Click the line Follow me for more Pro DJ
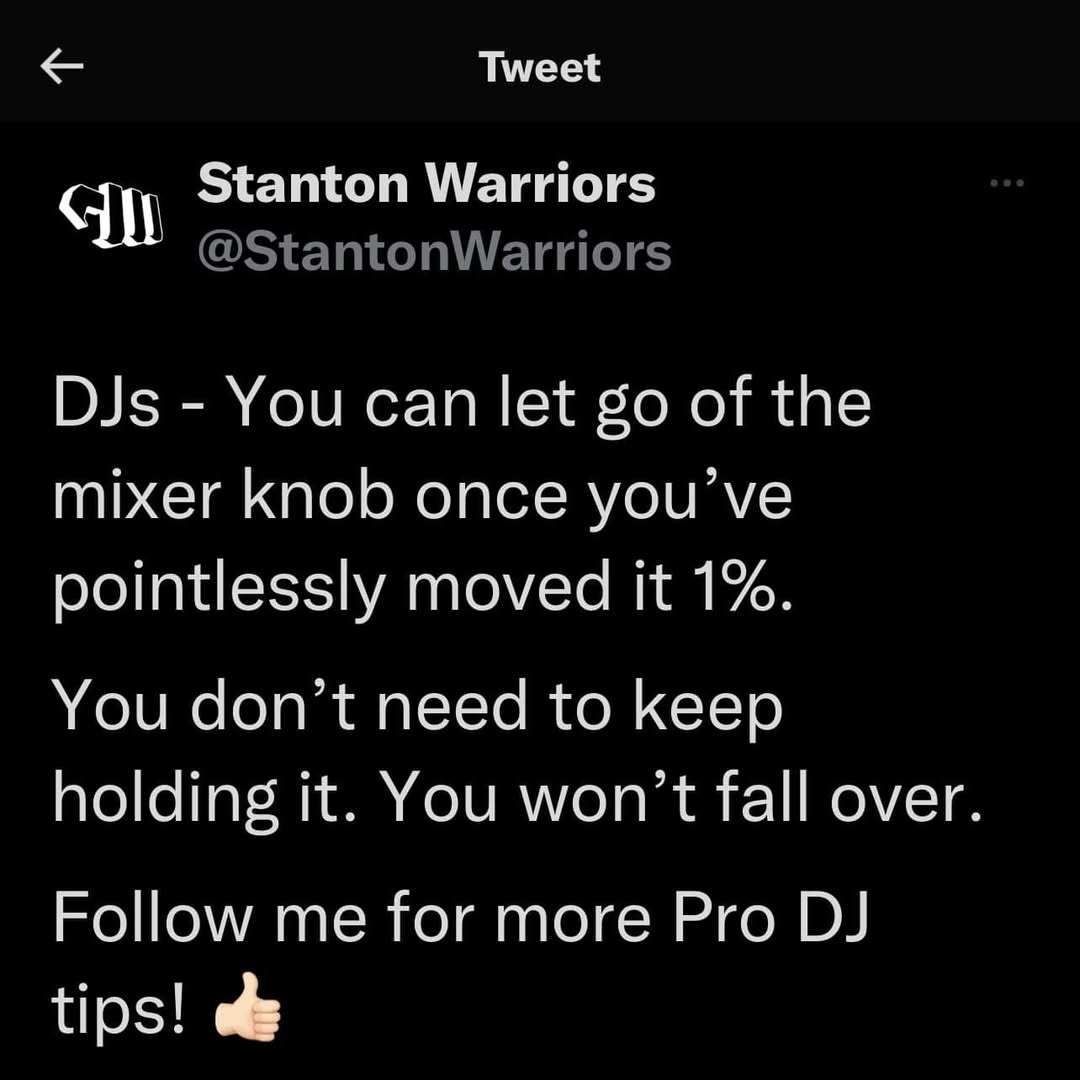1080x1080 pixels. pyautogui.click(x=461, y=920)
